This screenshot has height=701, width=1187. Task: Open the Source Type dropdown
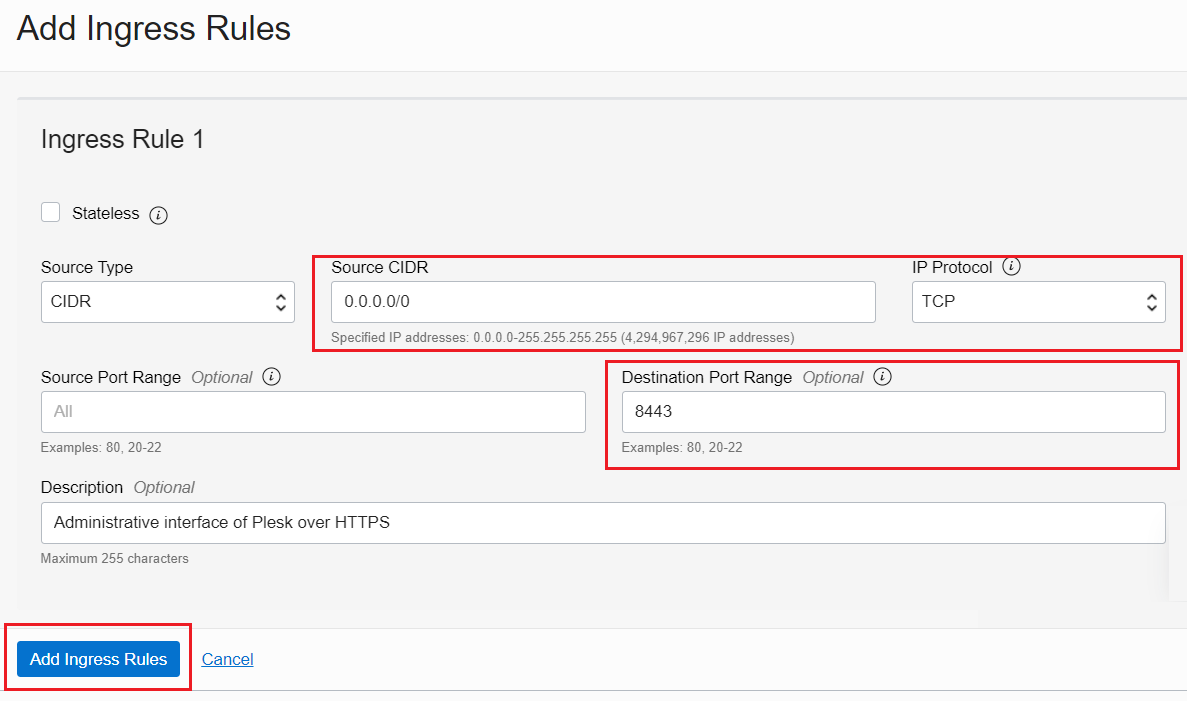[x=167, y=301]
